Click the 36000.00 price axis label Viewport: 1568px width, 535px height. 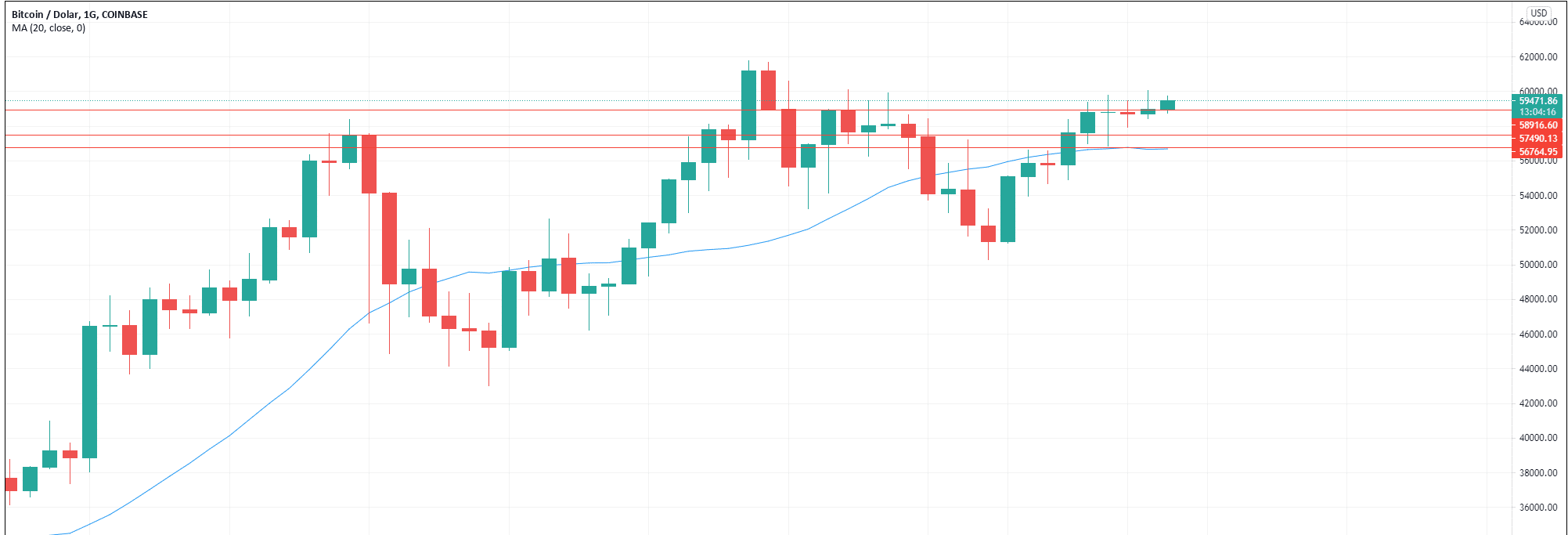click(x=1537, y=508)
